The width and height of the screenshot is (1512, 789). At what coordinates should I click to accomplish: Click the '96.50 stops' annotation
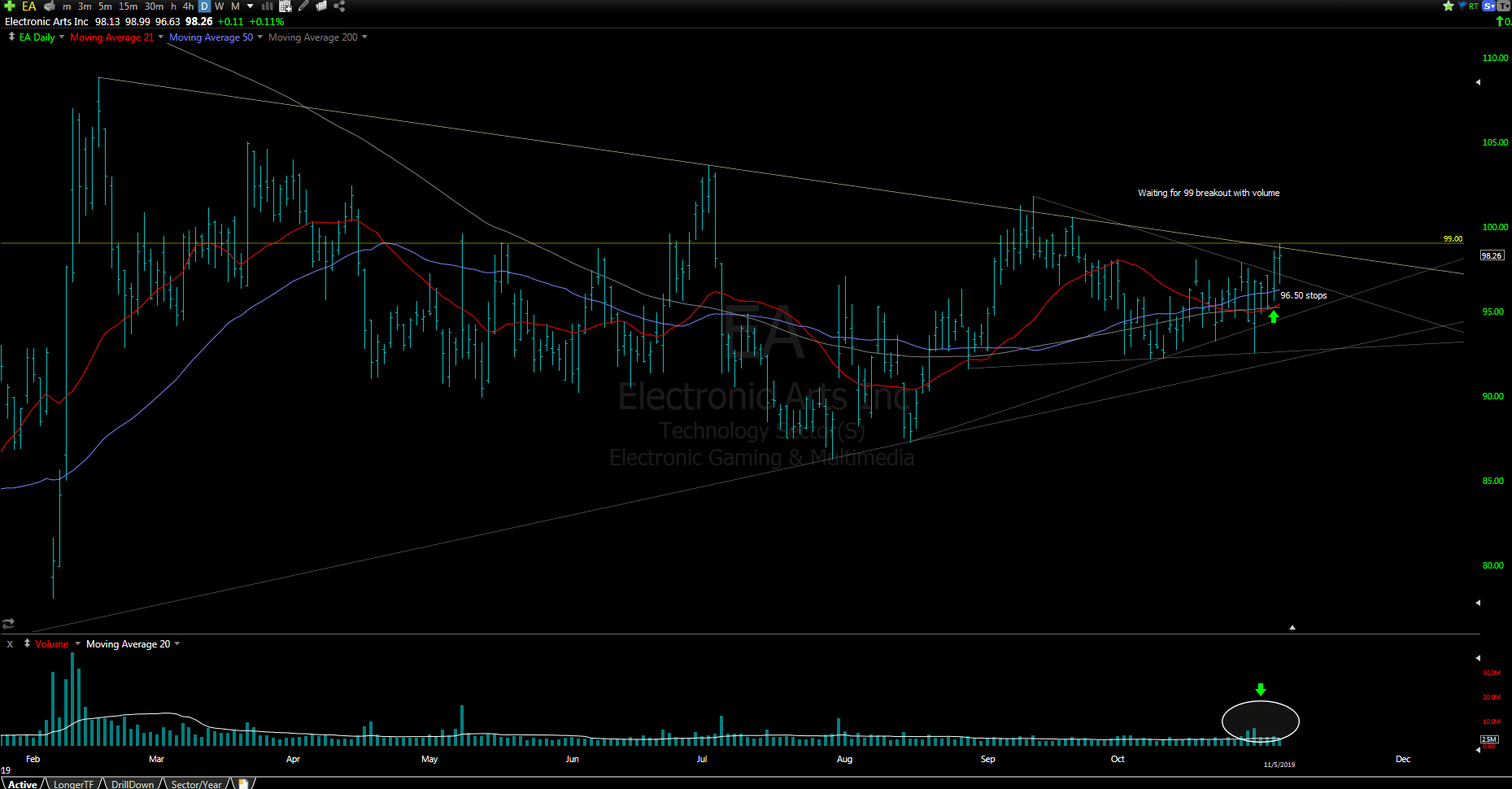1304,295
